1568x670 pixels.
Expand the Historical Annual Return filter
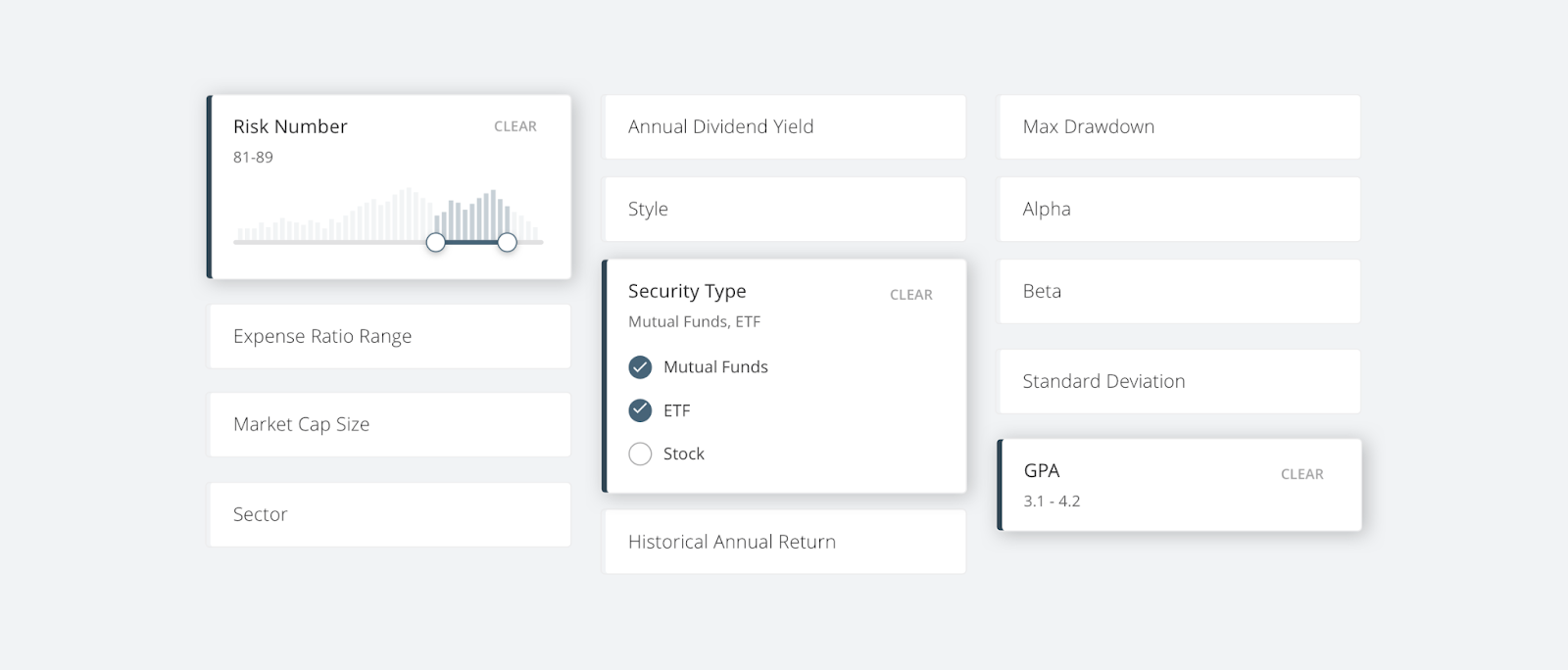tap(784, 542)
